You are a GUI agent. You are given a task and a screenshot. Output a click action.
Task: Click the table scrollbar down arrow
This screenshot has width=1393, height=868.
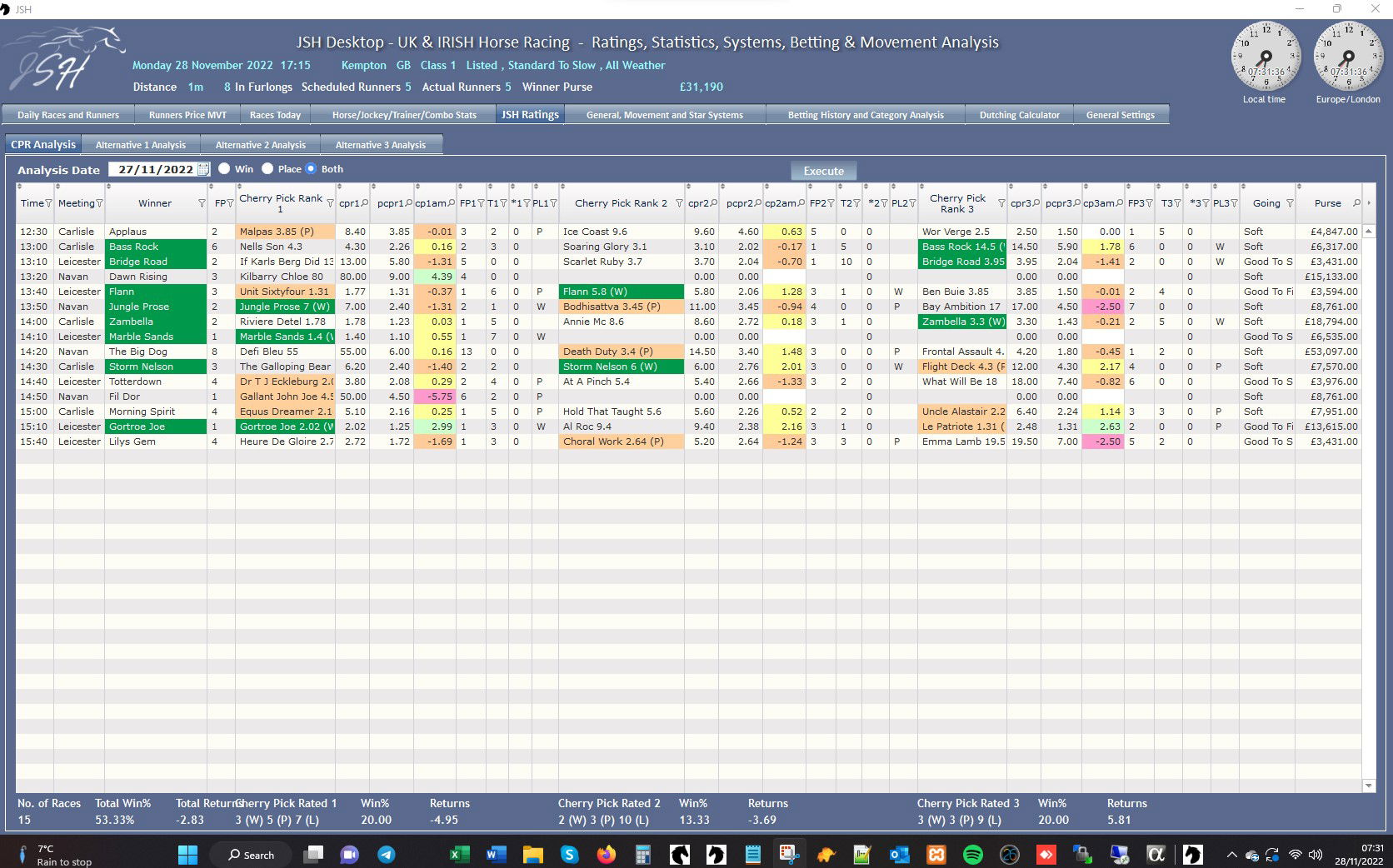point(1368,786)
